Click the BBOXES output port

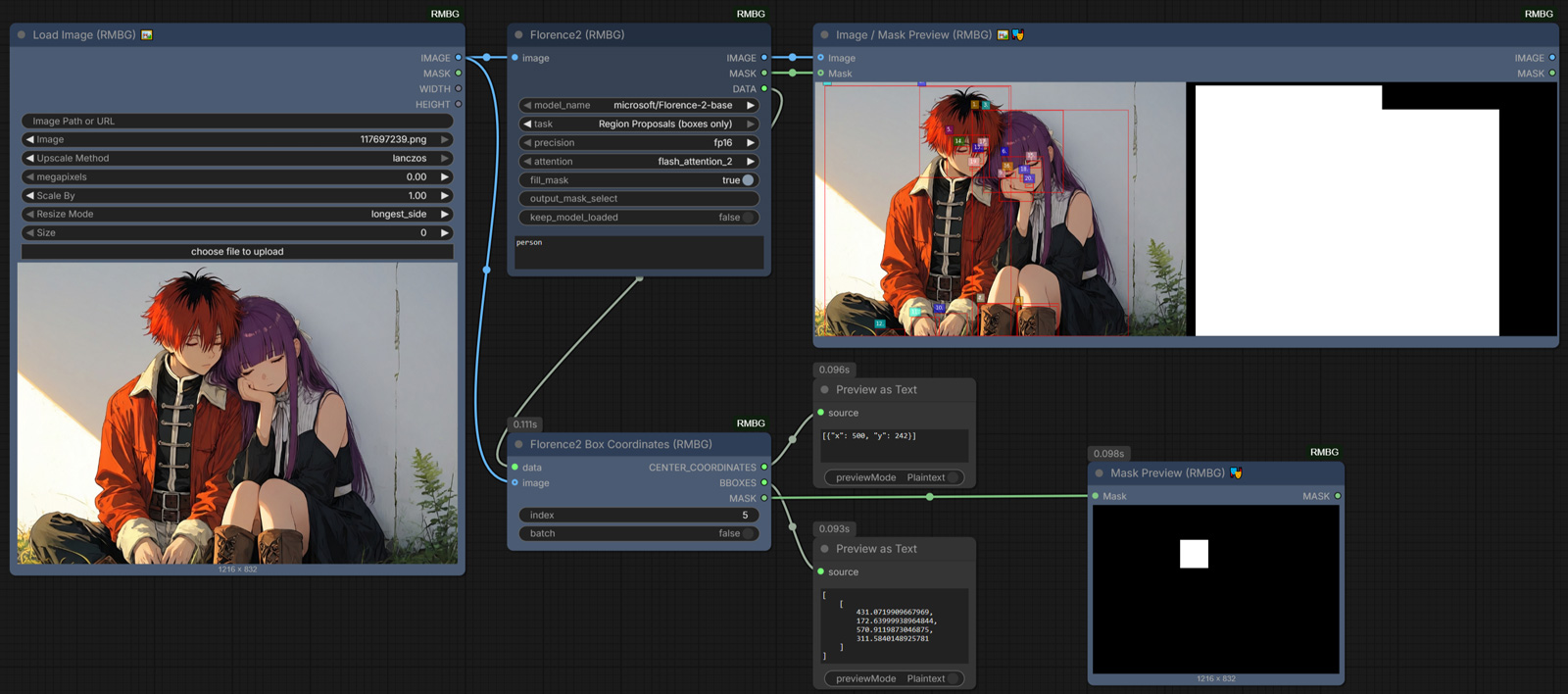(x=764, y=483)
